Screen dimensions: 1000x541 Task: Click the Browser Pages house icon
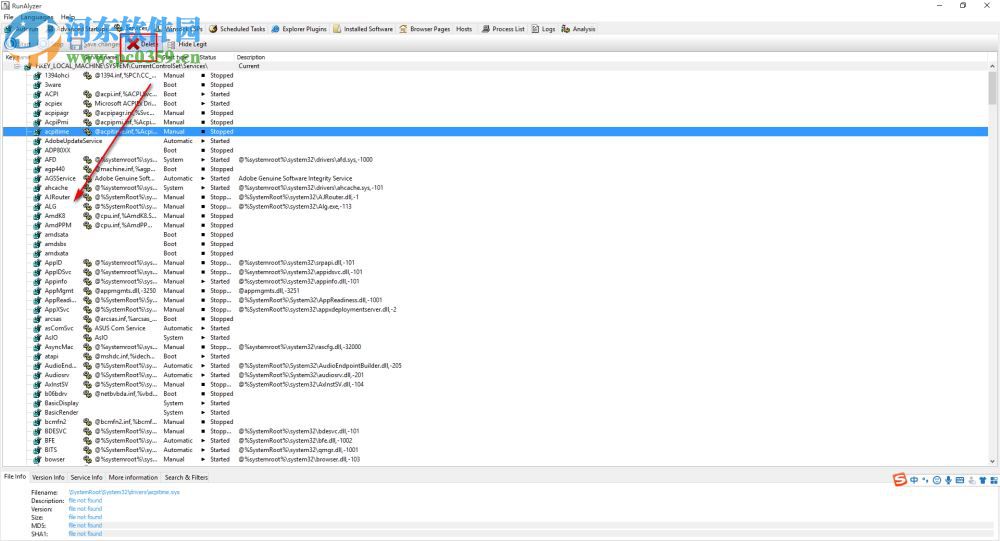(x=403, y=29)
